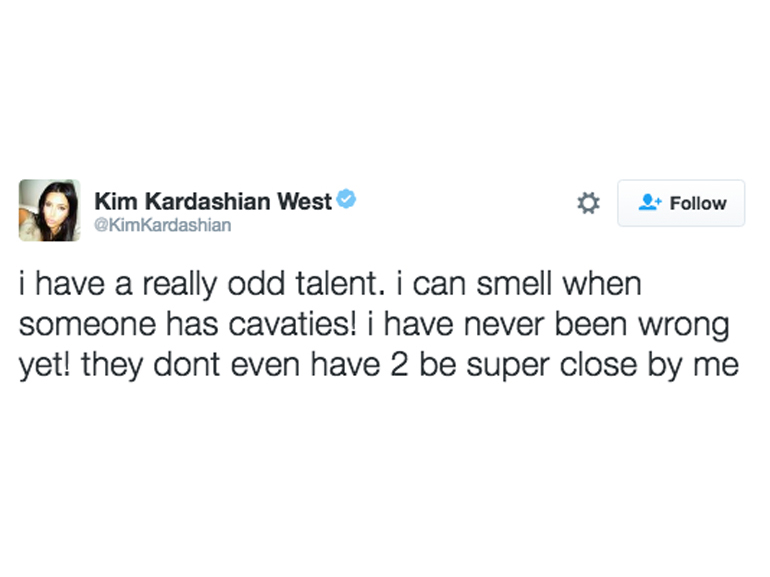Click the person-plus icon inside Follow
Screen dimensions: 770x577
[x=650, y=203]
